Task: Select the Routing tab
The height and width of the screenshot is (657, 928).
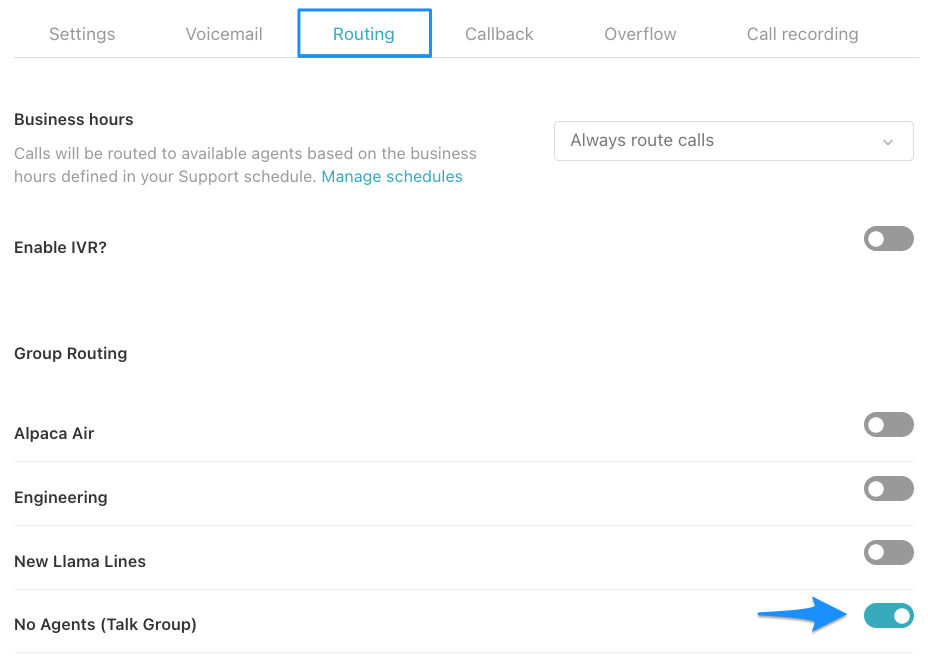Action: 364,34
